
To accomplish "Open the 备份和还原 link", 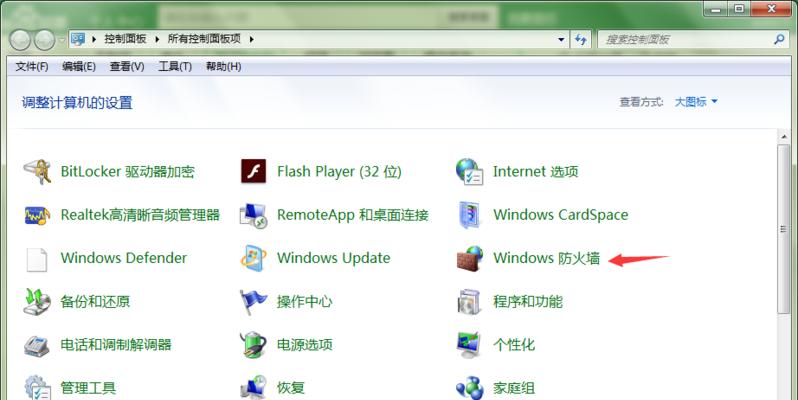I will coord(95,302).
